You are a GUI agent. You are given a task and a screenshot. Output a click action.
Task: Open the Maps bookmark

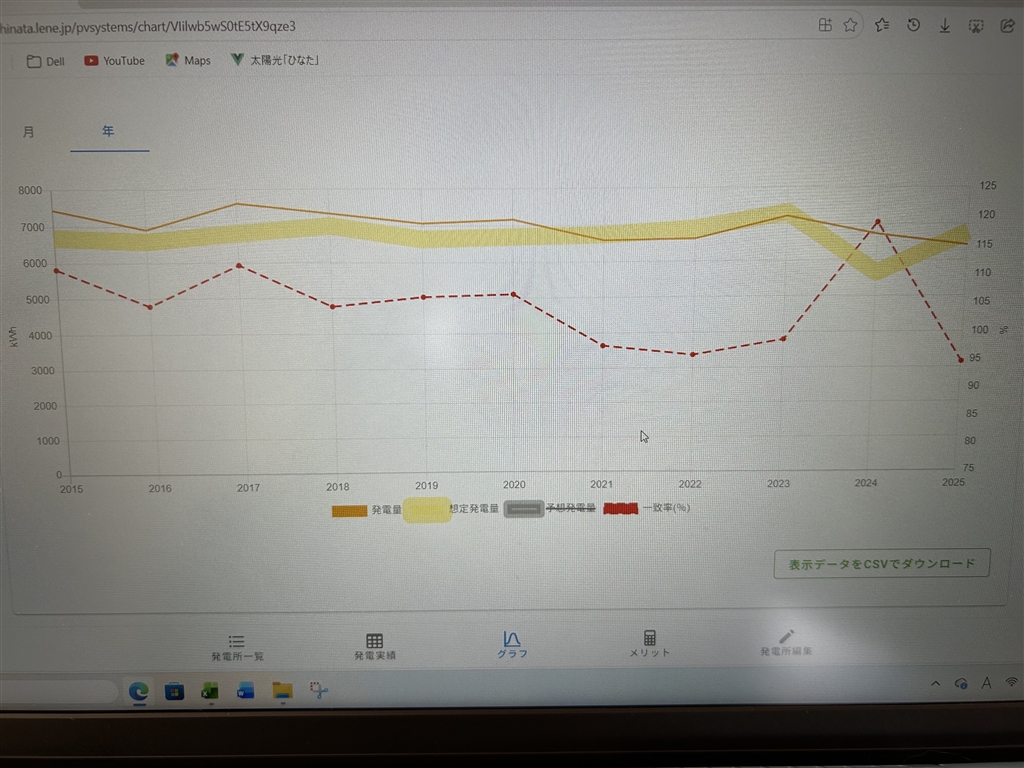point(188,60)
